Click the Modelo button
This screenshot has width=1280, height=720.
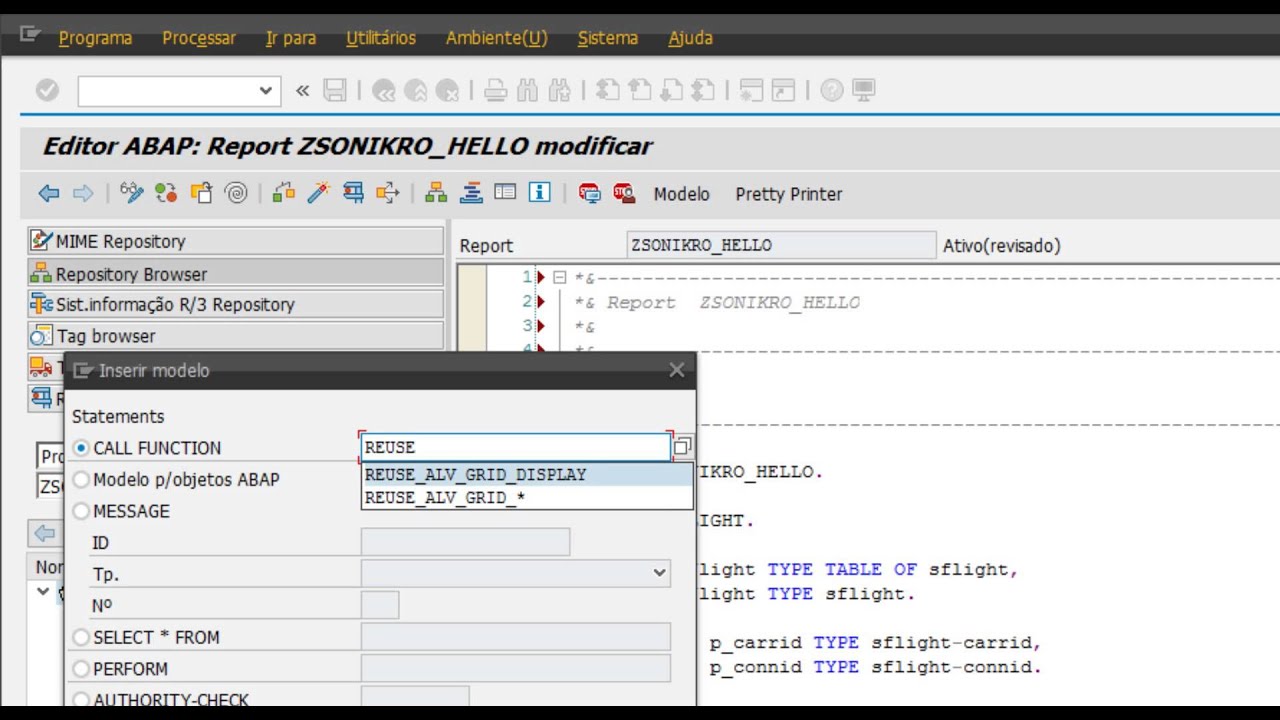coord(682,195)
